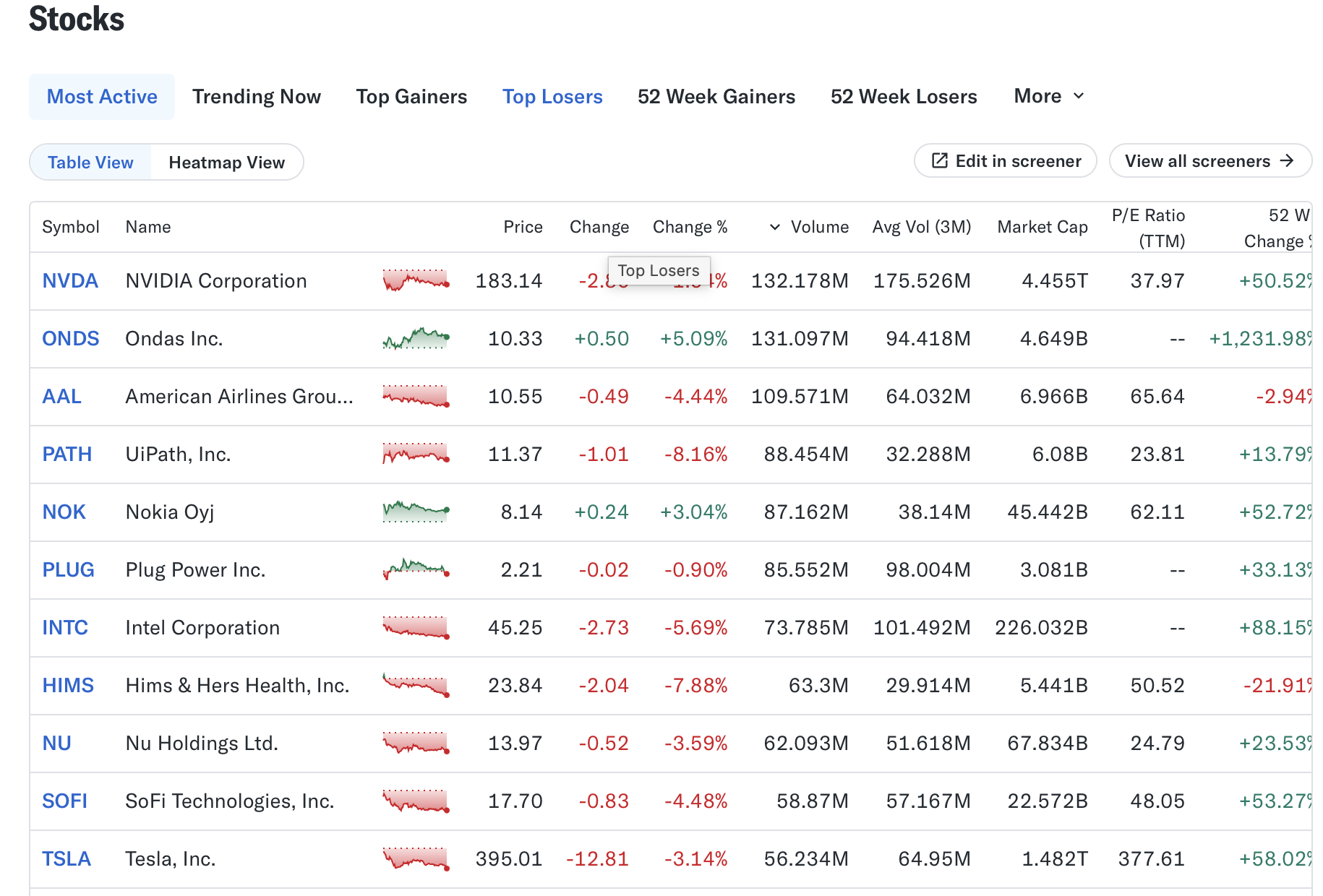Open the Top Losers tab
The image size is (1323, 896).
point(552,97)
